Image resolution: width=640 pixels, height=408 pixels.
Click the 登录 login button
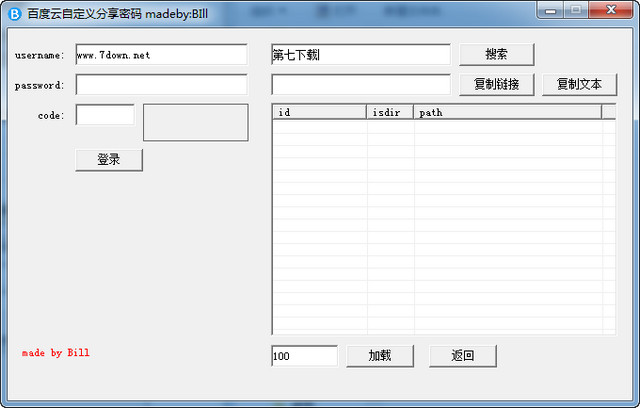[x=109, y=160]
